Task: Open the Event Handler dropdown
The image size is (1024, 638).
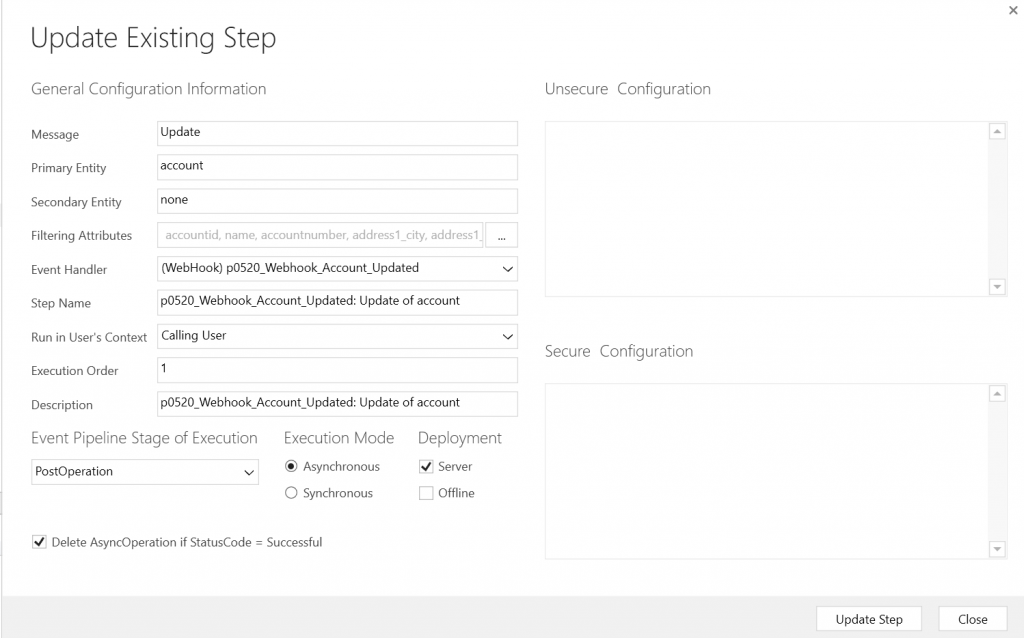Action: coord(337,268)
